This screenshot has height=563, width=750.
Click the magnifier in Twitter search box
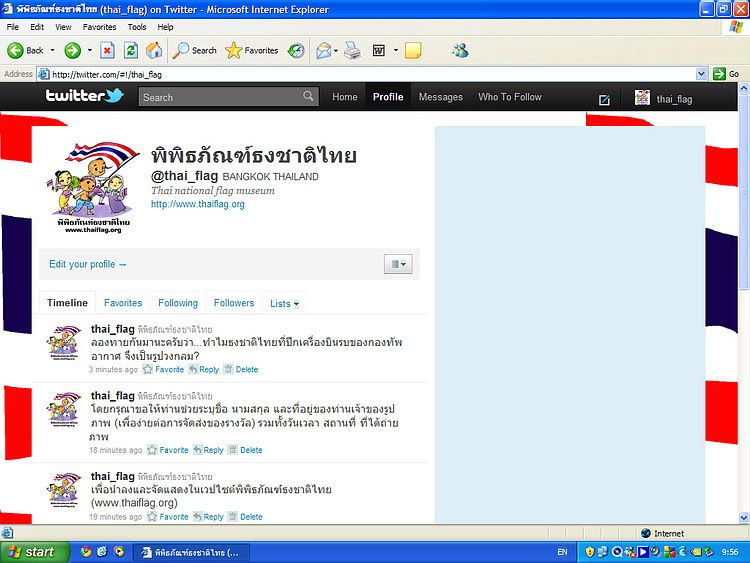(x=309, y=96)
